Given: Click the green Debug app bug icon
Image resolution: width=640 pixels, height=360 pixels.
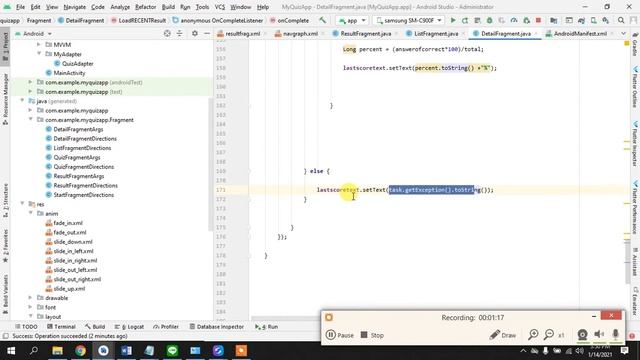Looking at the screenshot, I should pos(489,20).
